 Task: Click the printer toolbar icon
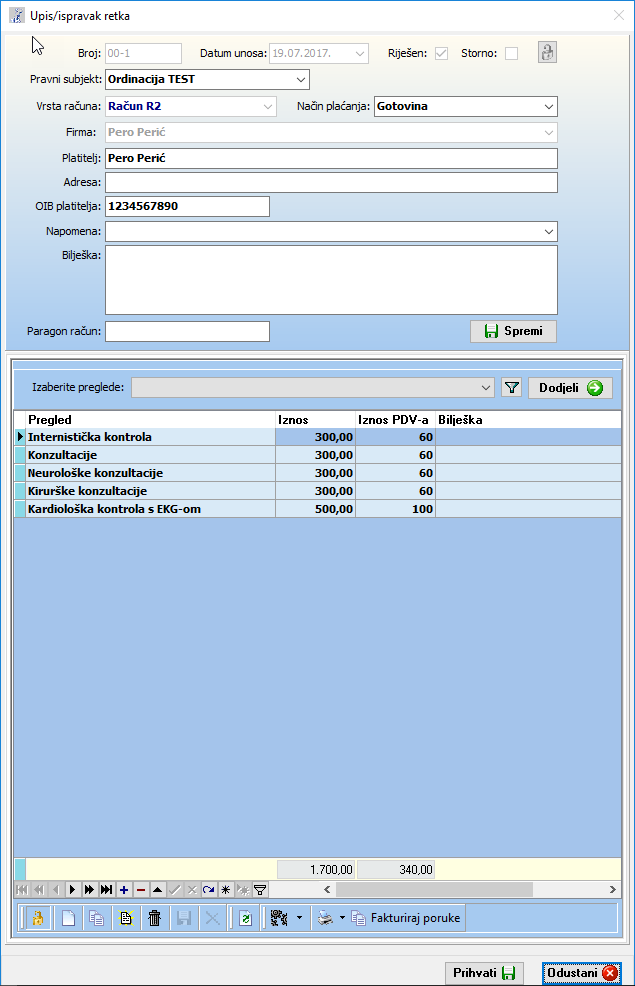(325, 918)
